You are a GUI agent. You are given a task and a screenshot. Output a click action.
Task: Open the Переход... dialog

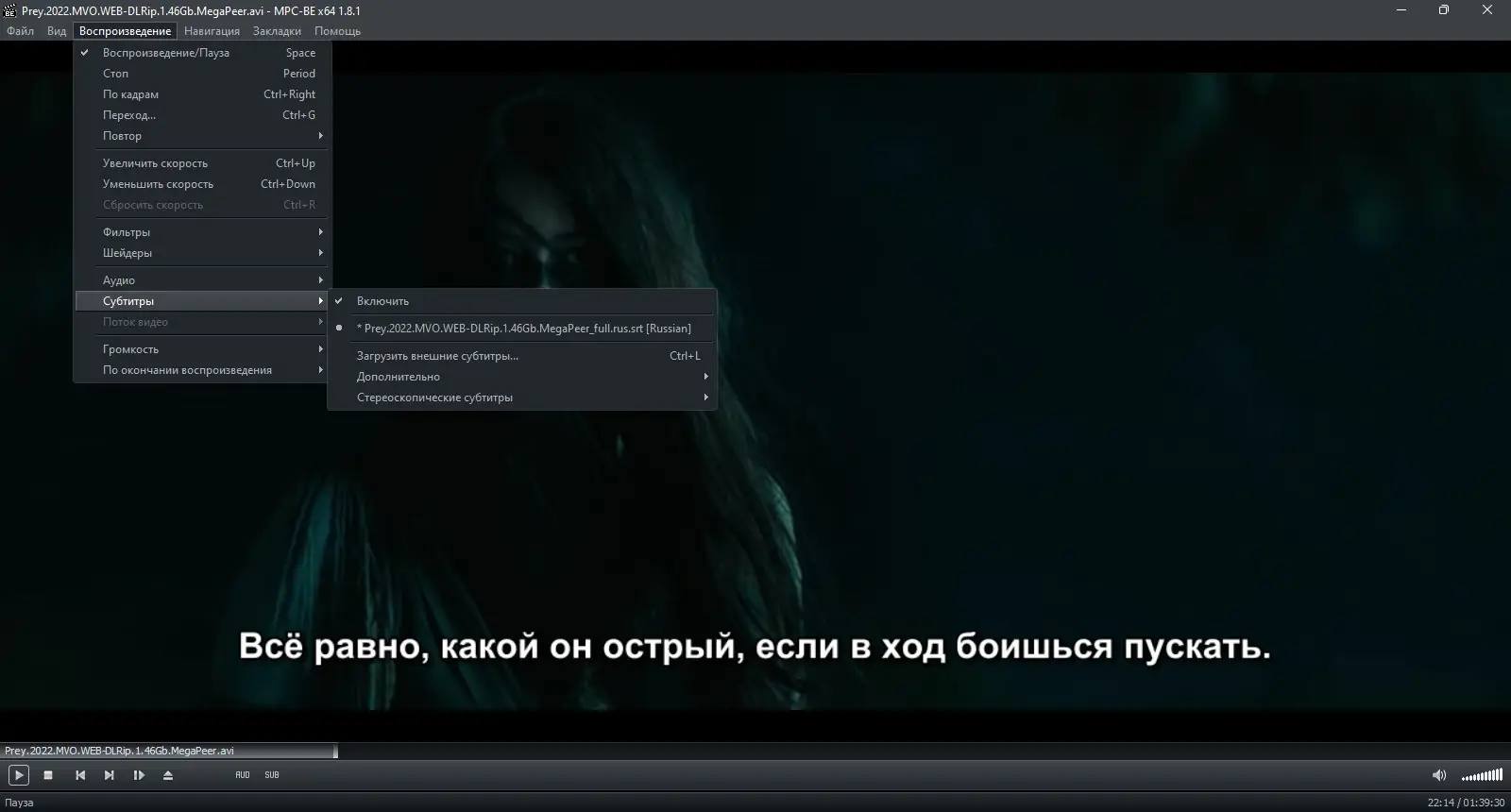[202, 115]
